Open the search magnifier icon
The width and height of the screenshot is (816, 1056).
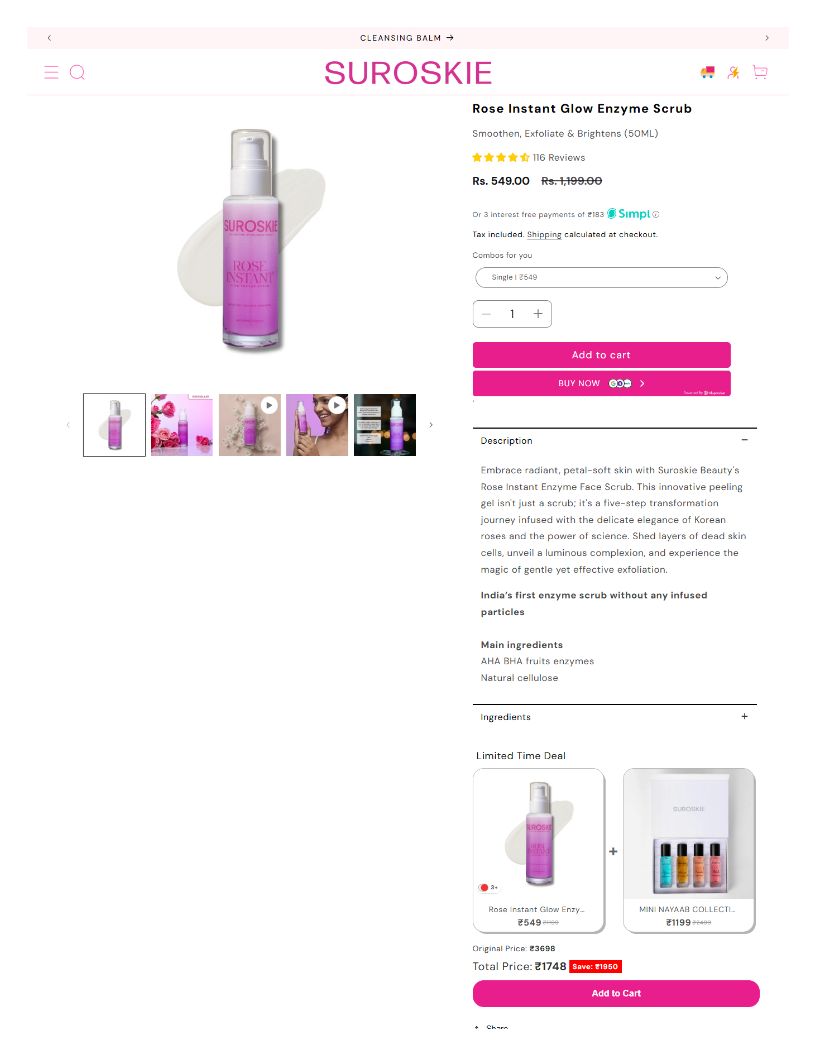[x=77, y=72]
